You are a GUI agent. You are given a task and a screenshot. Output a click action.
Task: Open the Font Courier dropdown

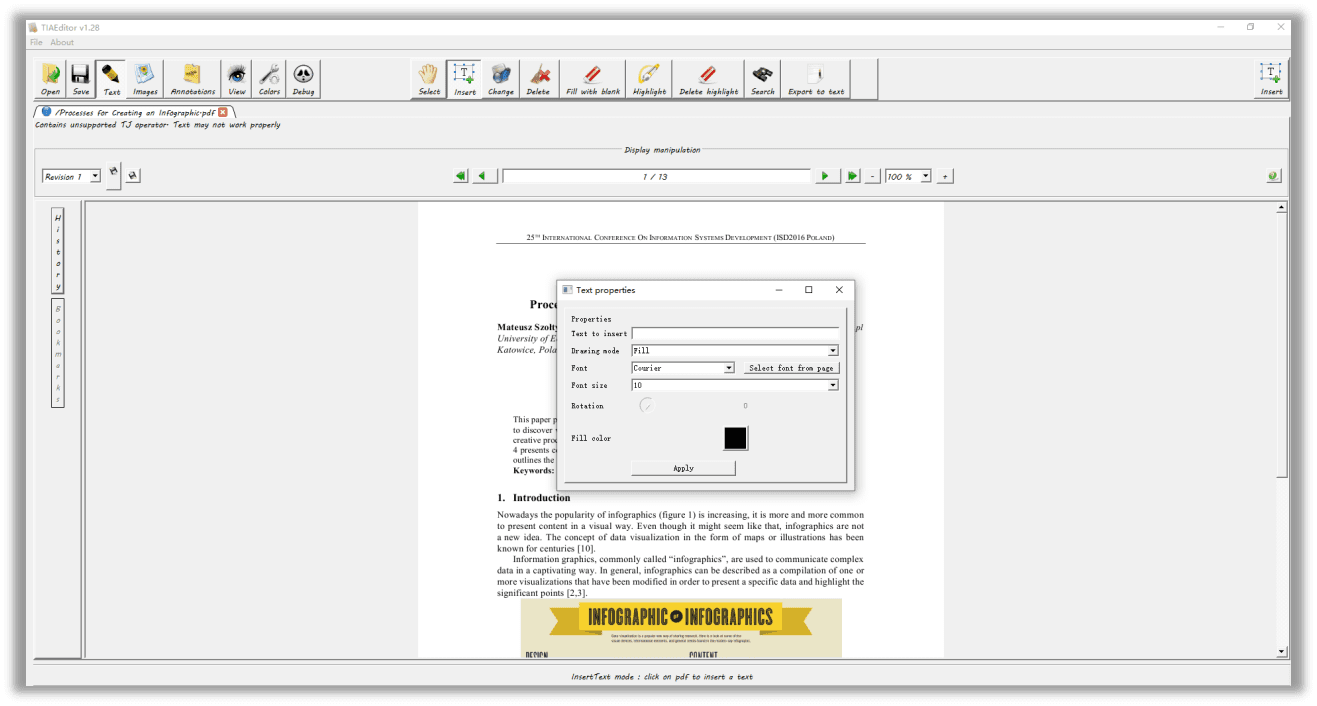(x=684, y=368)
